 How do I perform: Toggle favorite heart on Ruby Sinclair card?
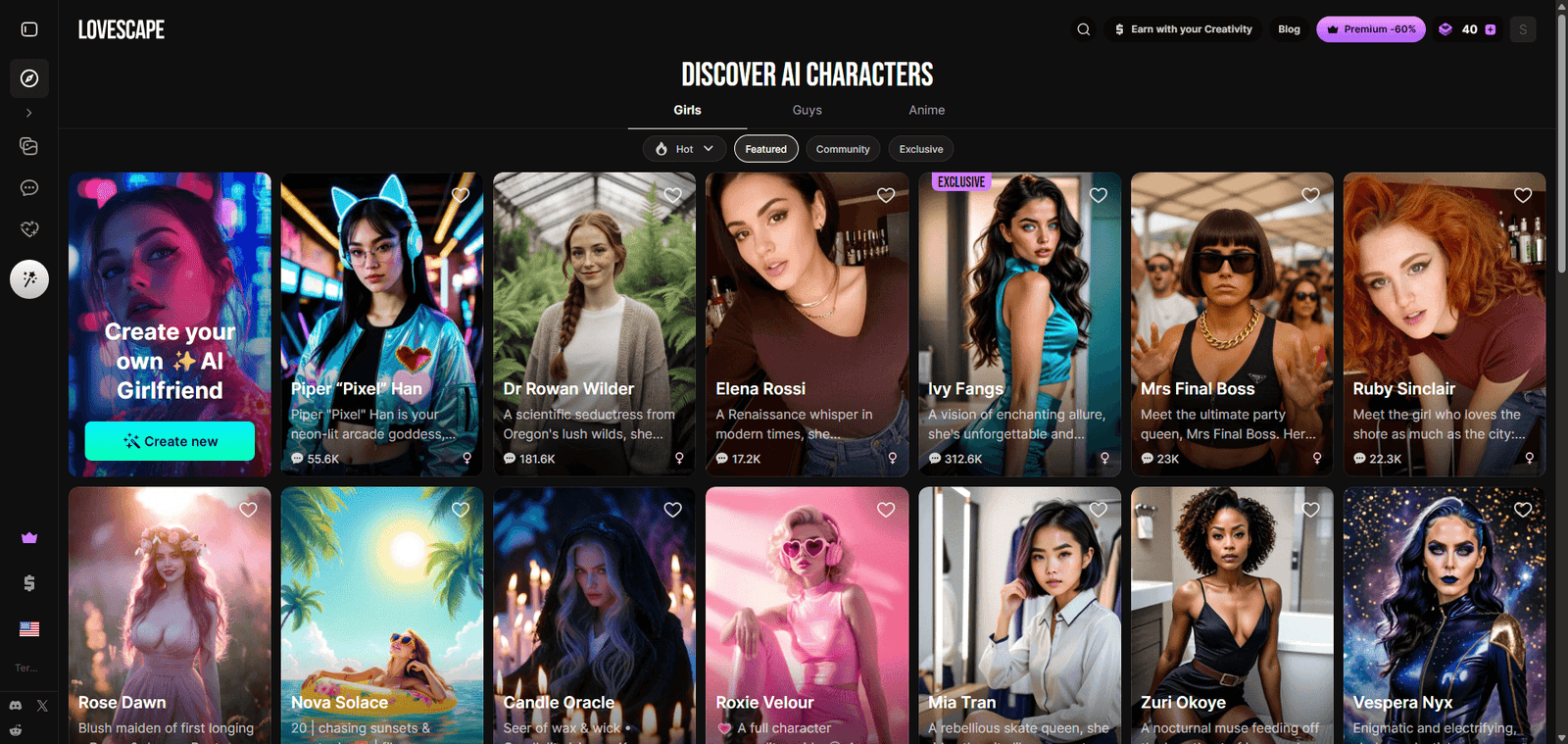coord(1523,195)
